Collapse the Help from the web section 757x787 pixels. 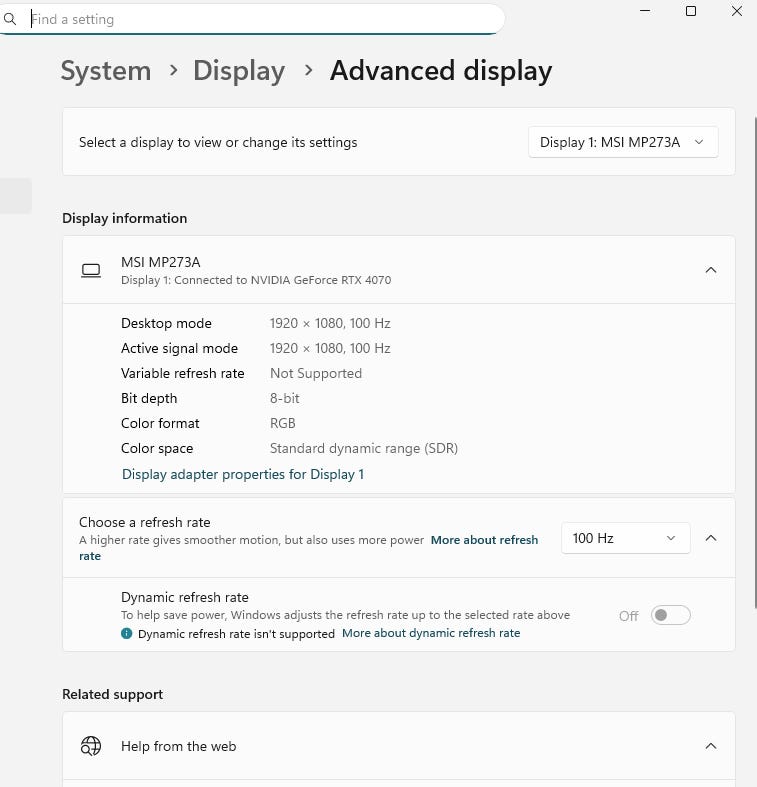tap(711, 746)
